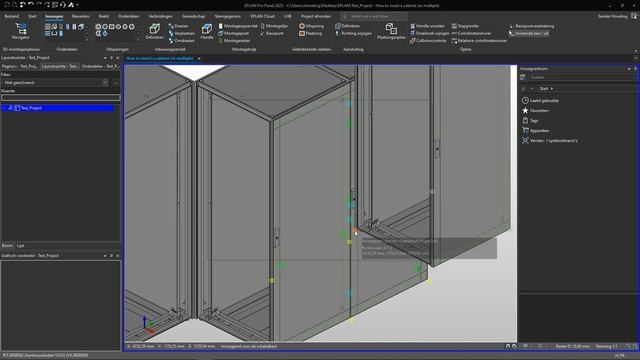
Task: Click the ribbon search field
Action: (374, 16)
